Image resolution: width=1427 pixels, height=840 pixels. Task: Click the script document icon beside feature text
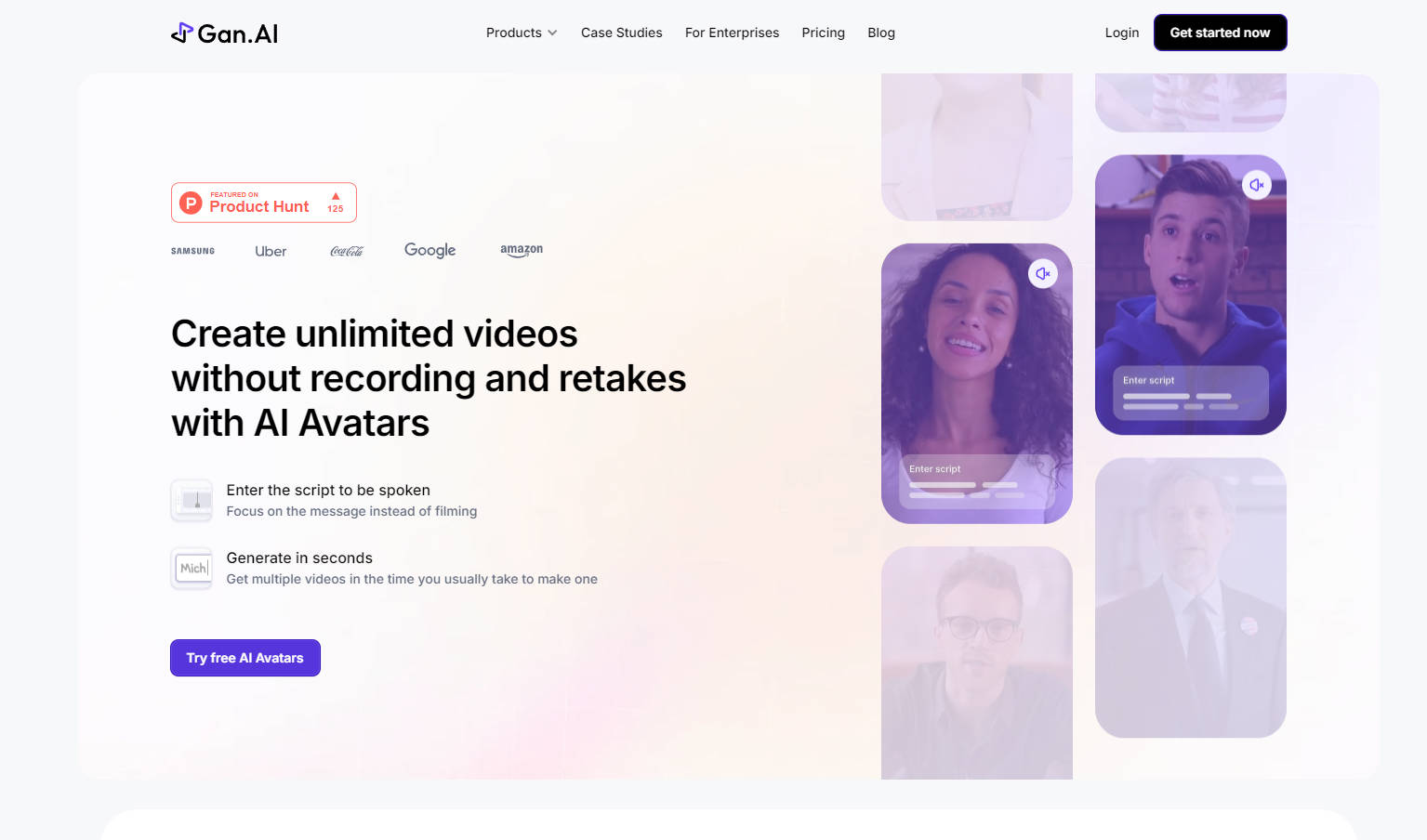[x=192, y=500]
